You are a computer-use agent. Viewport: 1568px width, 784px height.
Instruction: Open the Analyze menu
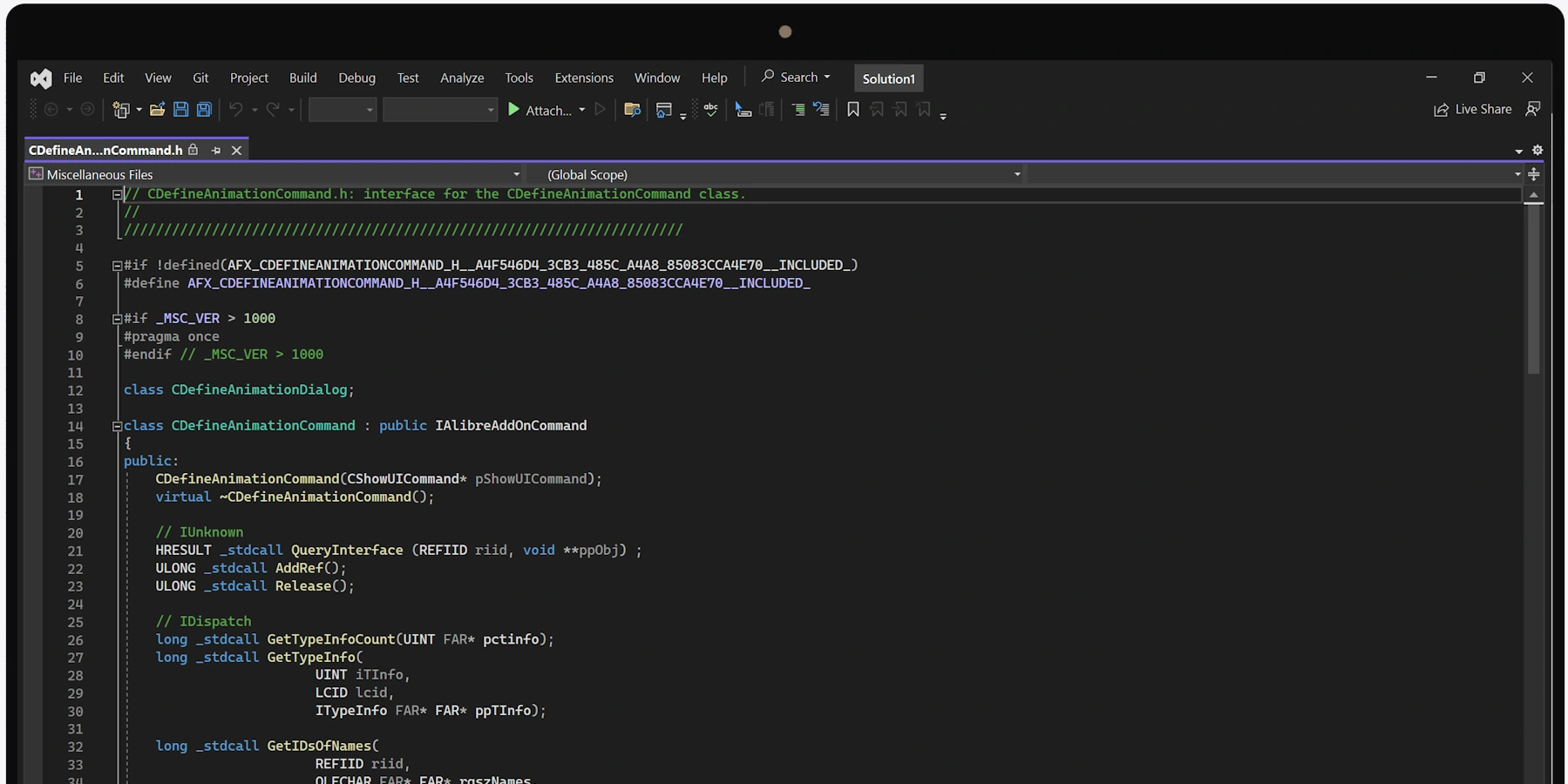pyautogui.click(x=461, y=78)
